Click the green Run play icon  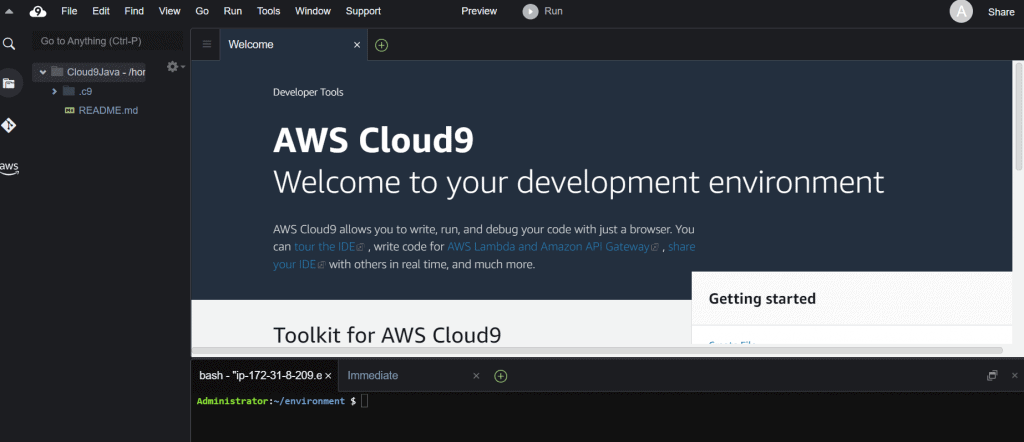point(530,11)
